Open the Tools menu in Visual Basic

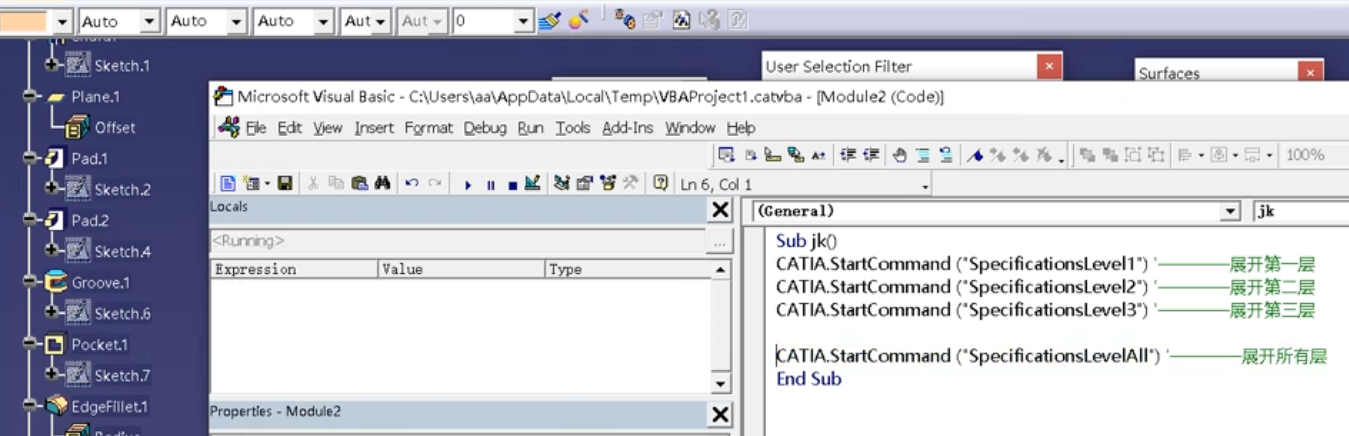coord(573,128)
